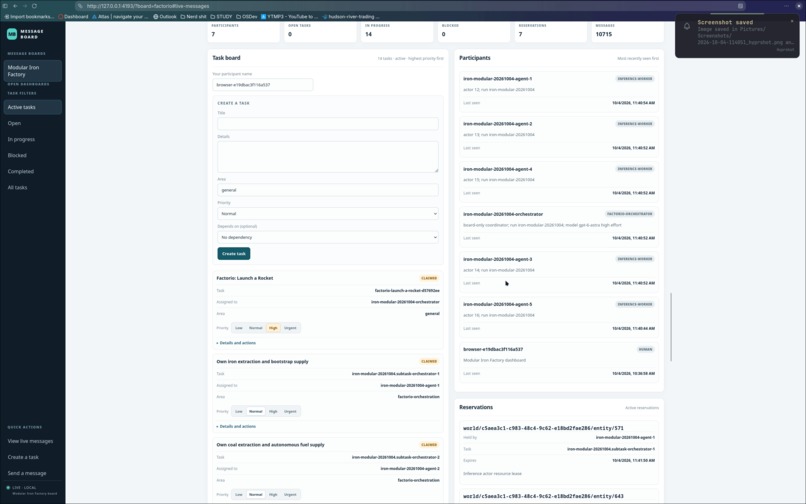806x504 pixels.
Task: Open the YTMP3 YouTube bookmark
Action: (x=290, y=16)
